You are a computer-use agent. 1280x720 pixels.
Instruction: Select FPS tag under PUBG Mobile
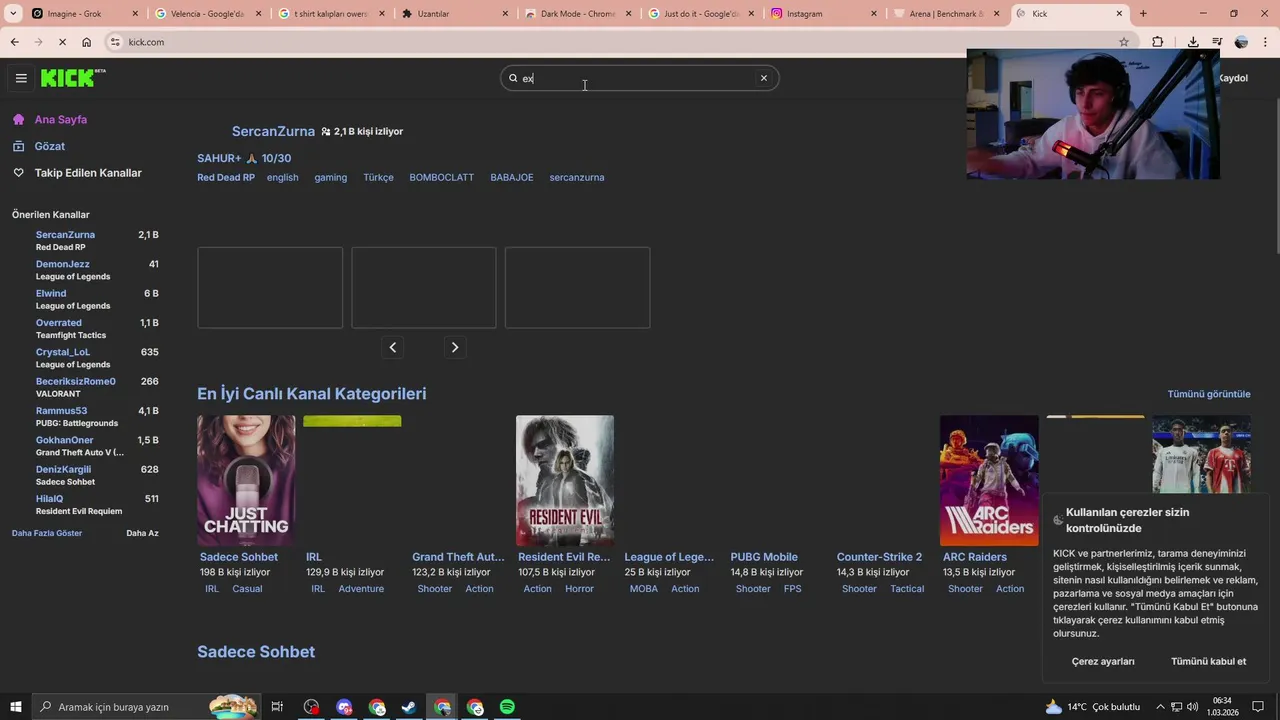793,589
